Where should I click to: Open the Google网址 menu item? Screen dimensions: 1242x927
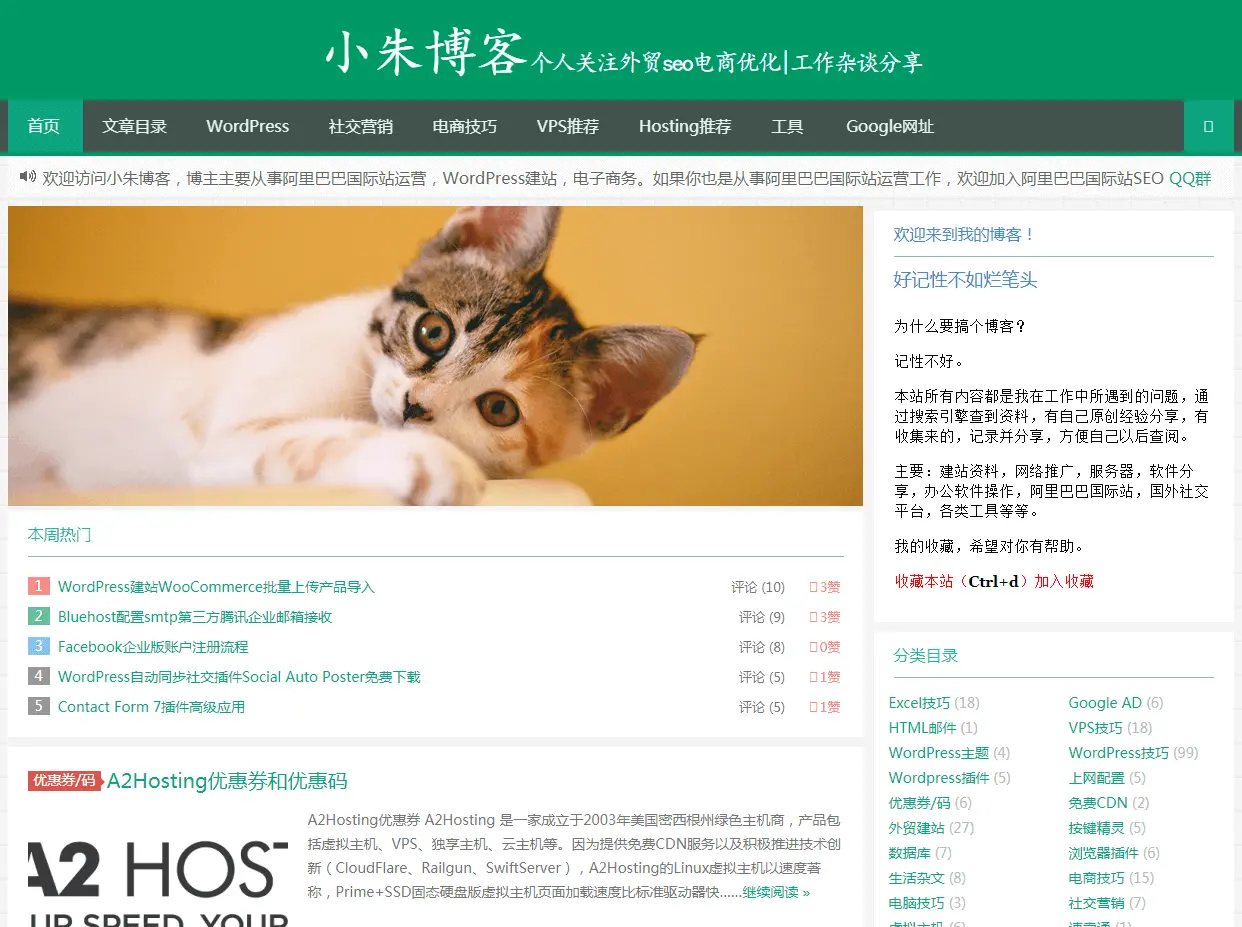click(x=890, y=126)
